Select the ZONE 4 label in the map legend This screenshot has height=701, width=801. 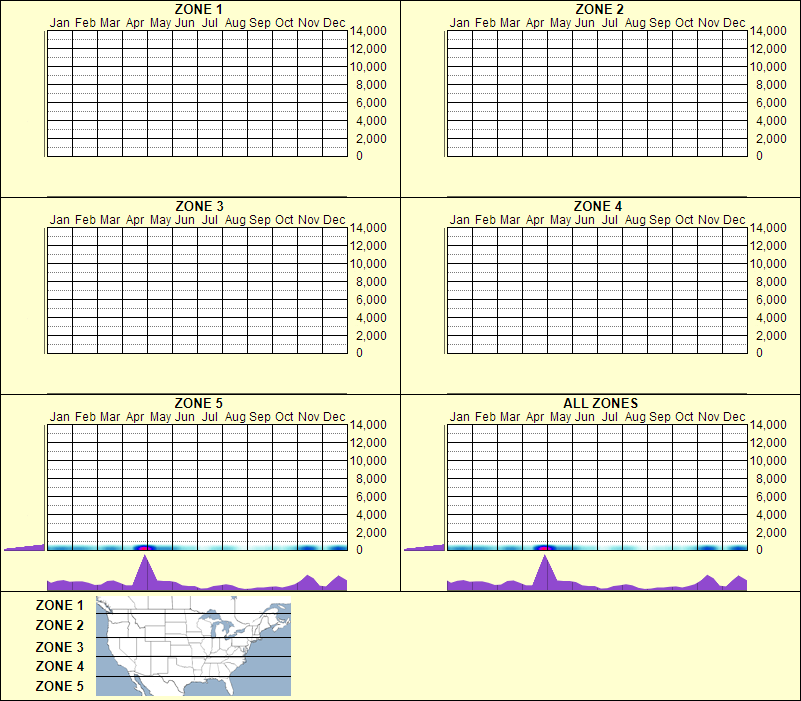[59, 666]
